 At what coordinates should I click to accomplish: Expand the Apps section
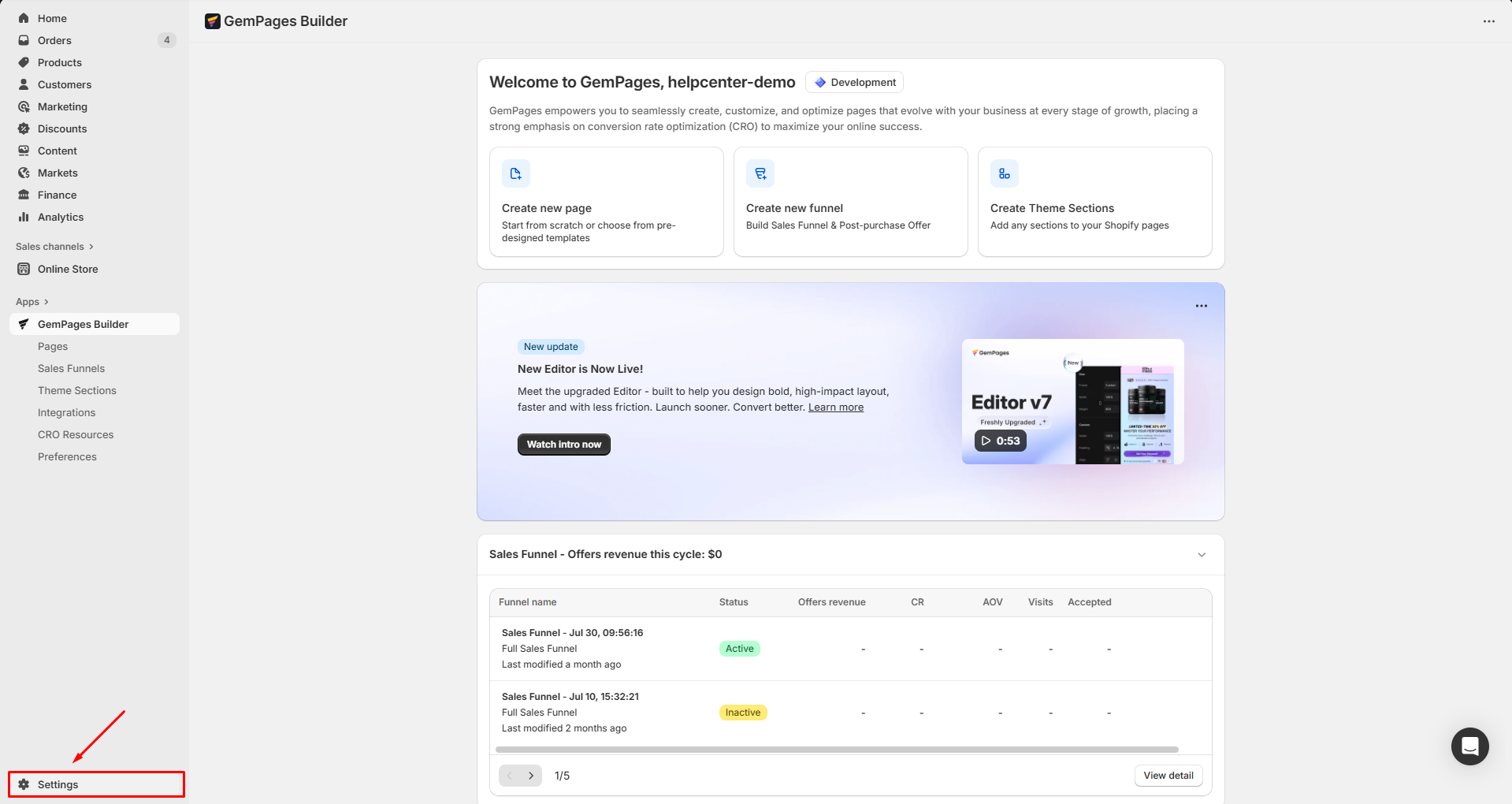(x=32, y=302)
